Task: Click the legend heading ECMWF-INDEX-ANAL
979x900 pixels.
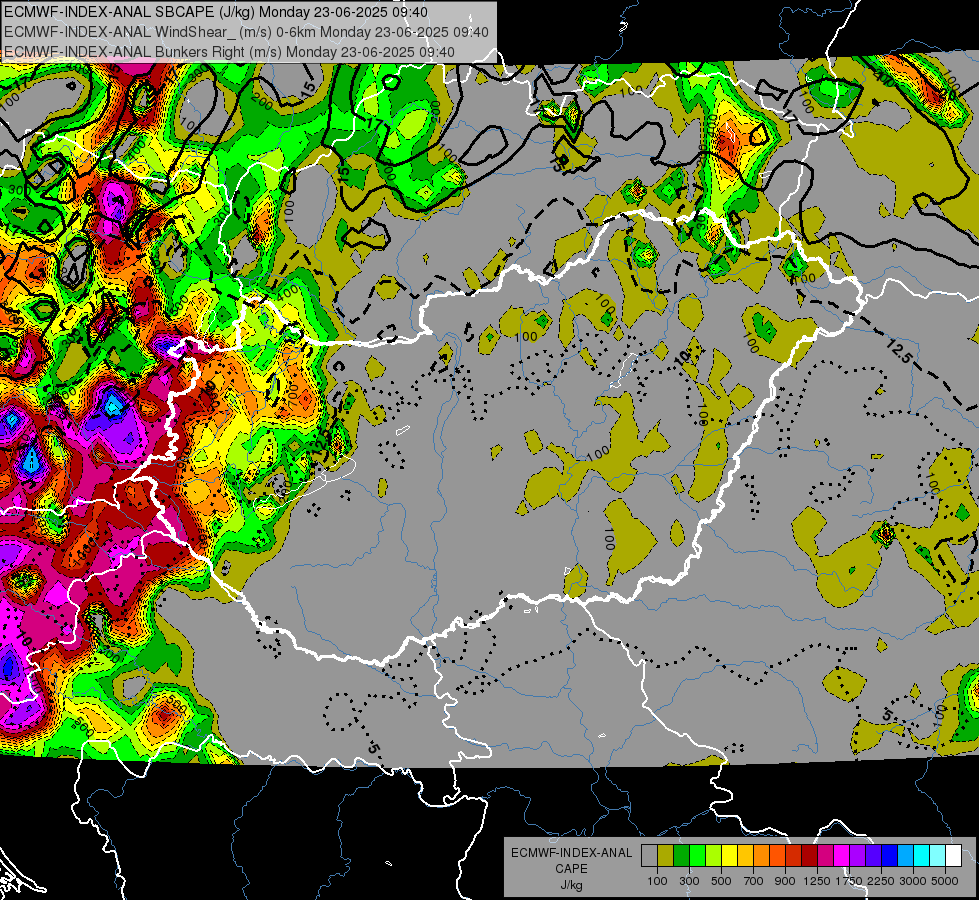Action: click(x=572, y=853)
